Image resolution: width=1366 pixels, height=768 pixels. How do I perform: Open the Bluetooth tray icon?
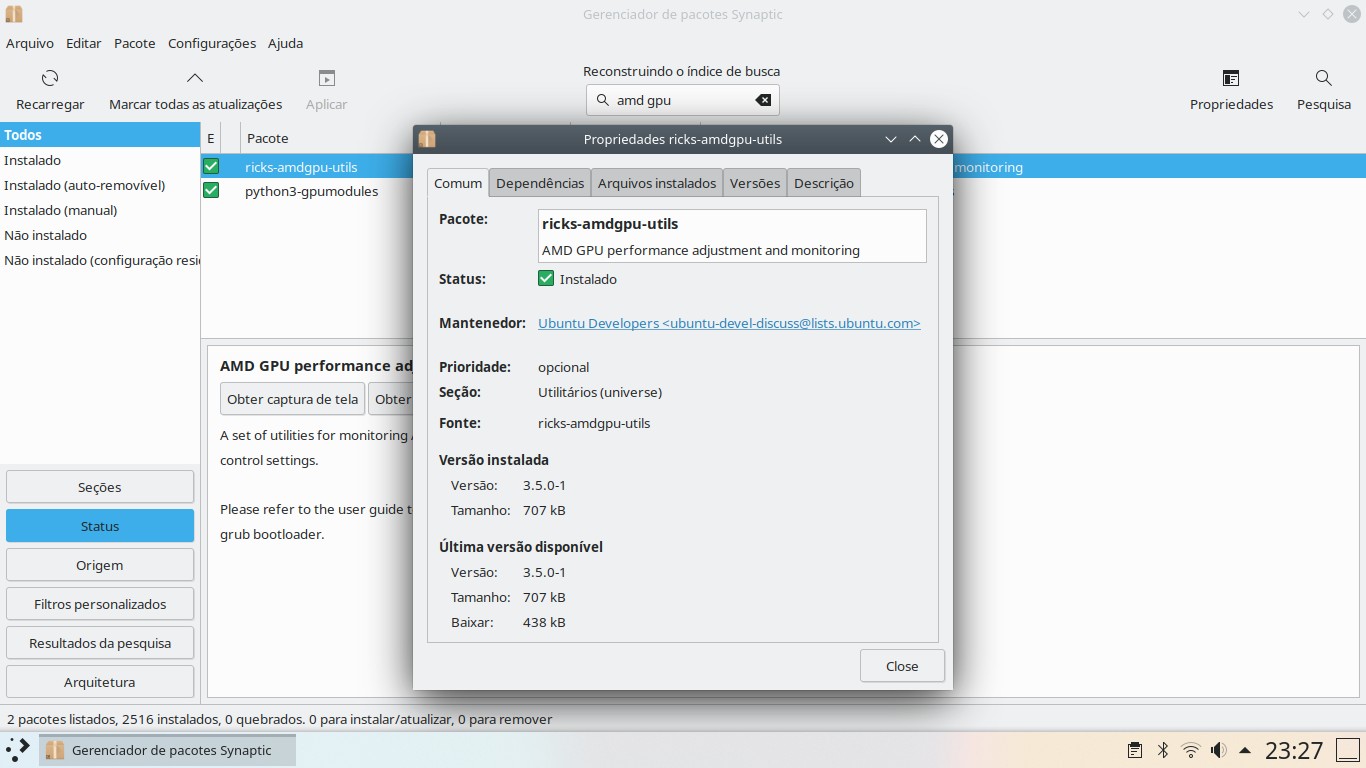[1163, 750]
